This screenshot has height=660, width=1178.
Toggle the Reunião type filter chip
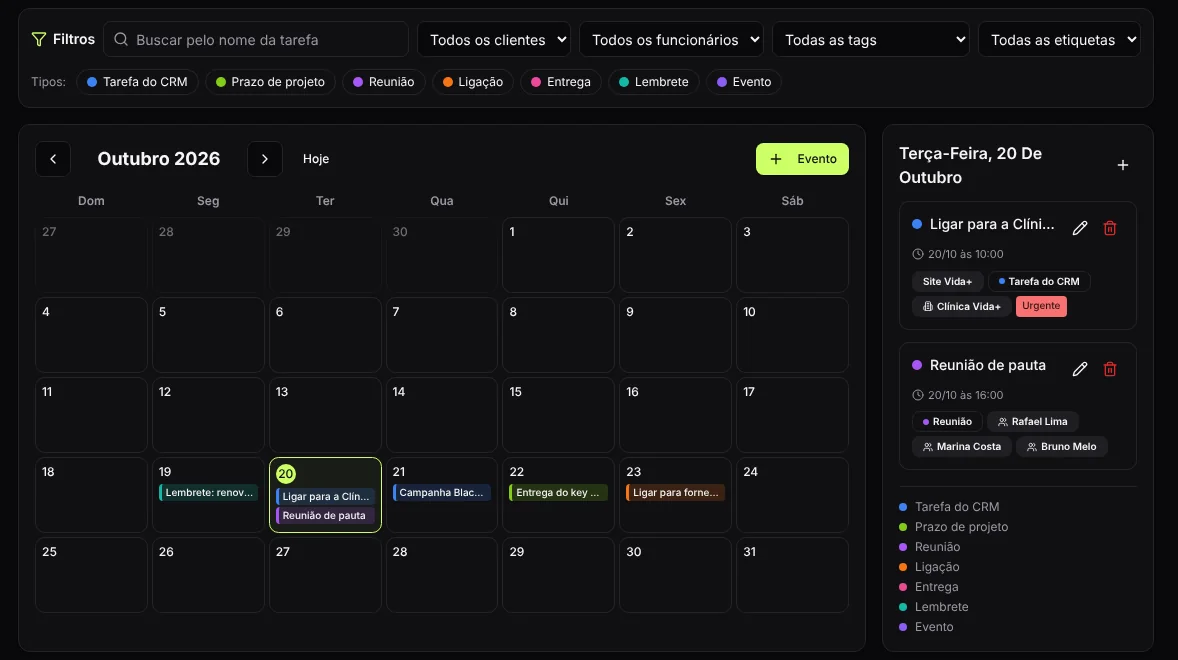[x=384, y=82]
